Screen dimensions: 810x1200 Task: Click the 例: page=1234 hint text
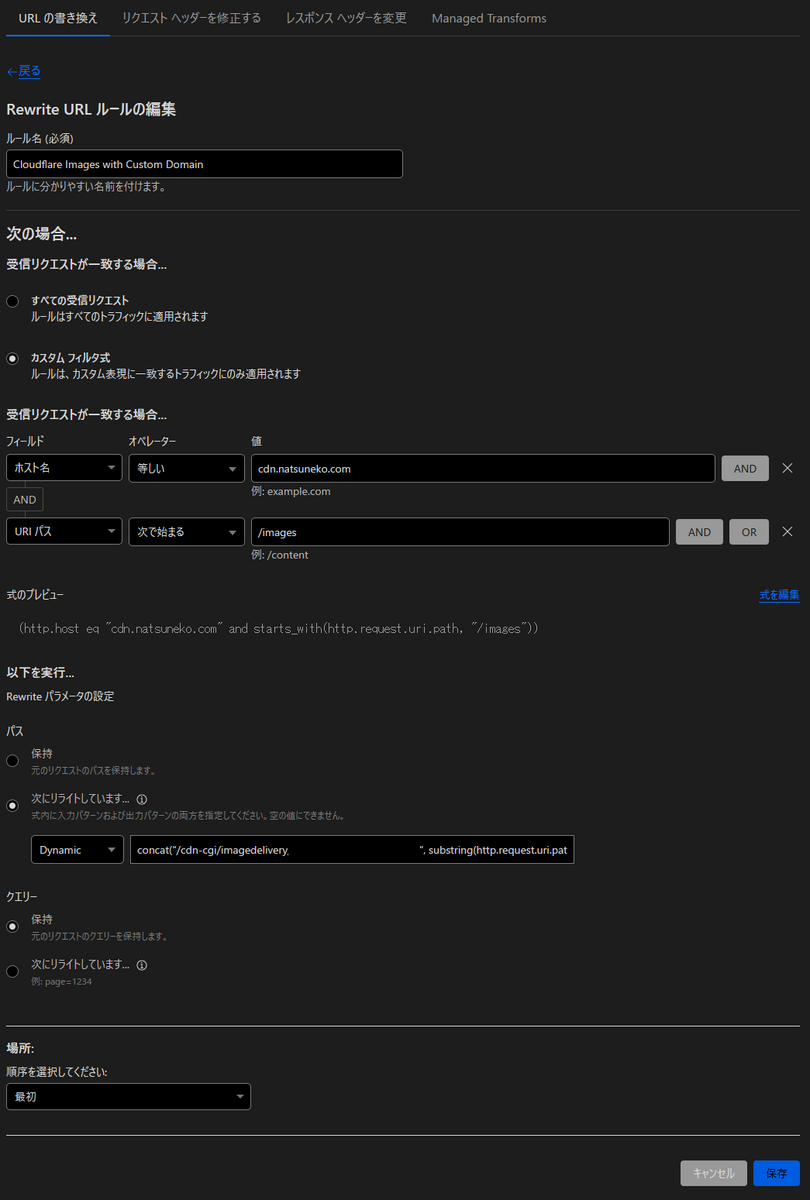click(x=62, y=982)
